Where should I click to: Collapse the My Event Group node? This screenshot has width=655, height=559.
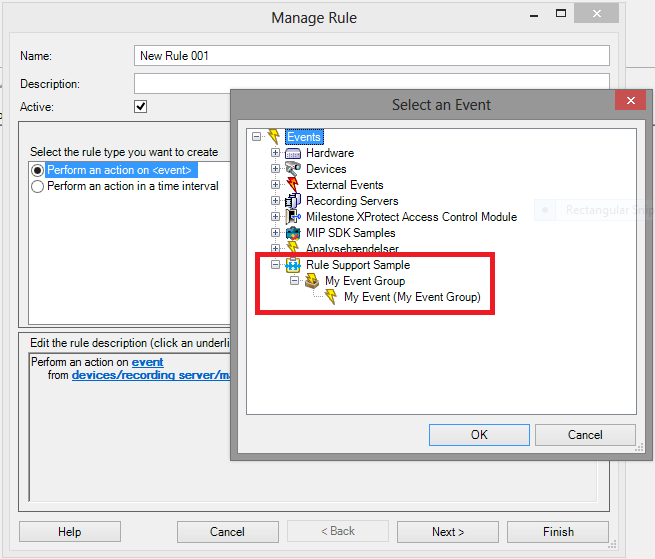[294, 280]
